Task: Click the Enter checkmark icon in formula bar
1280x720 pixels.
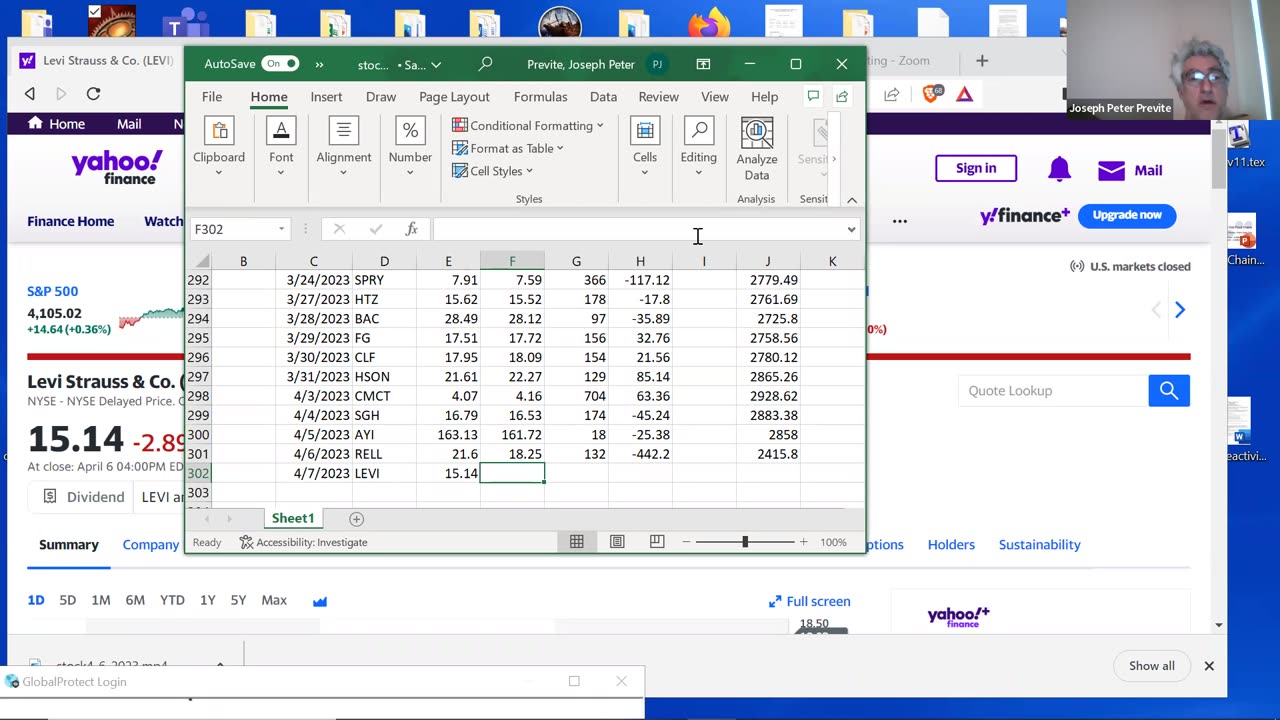Action: 375,229
